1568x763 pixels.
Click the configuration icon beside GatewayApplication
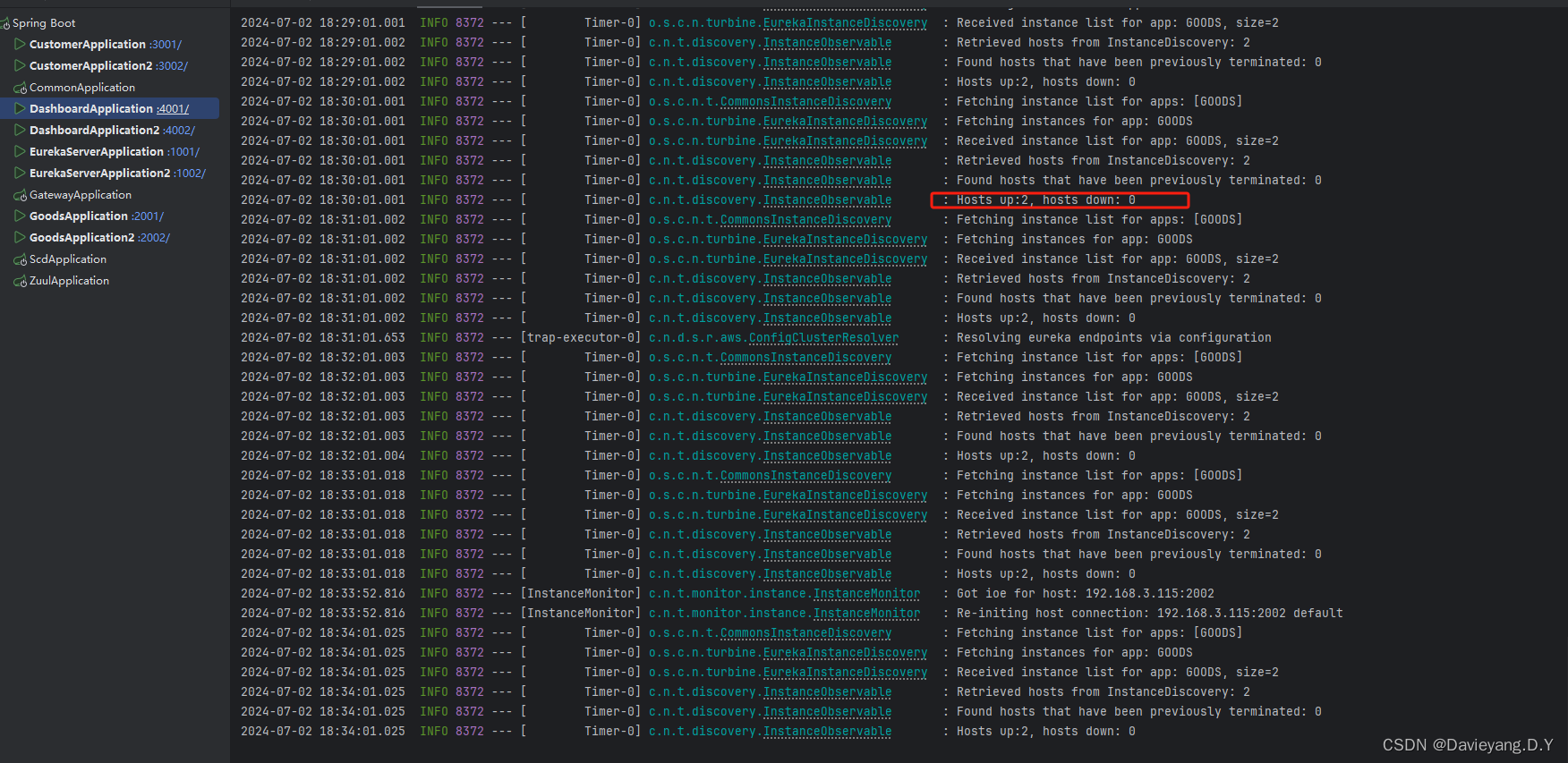click(20, 195)
